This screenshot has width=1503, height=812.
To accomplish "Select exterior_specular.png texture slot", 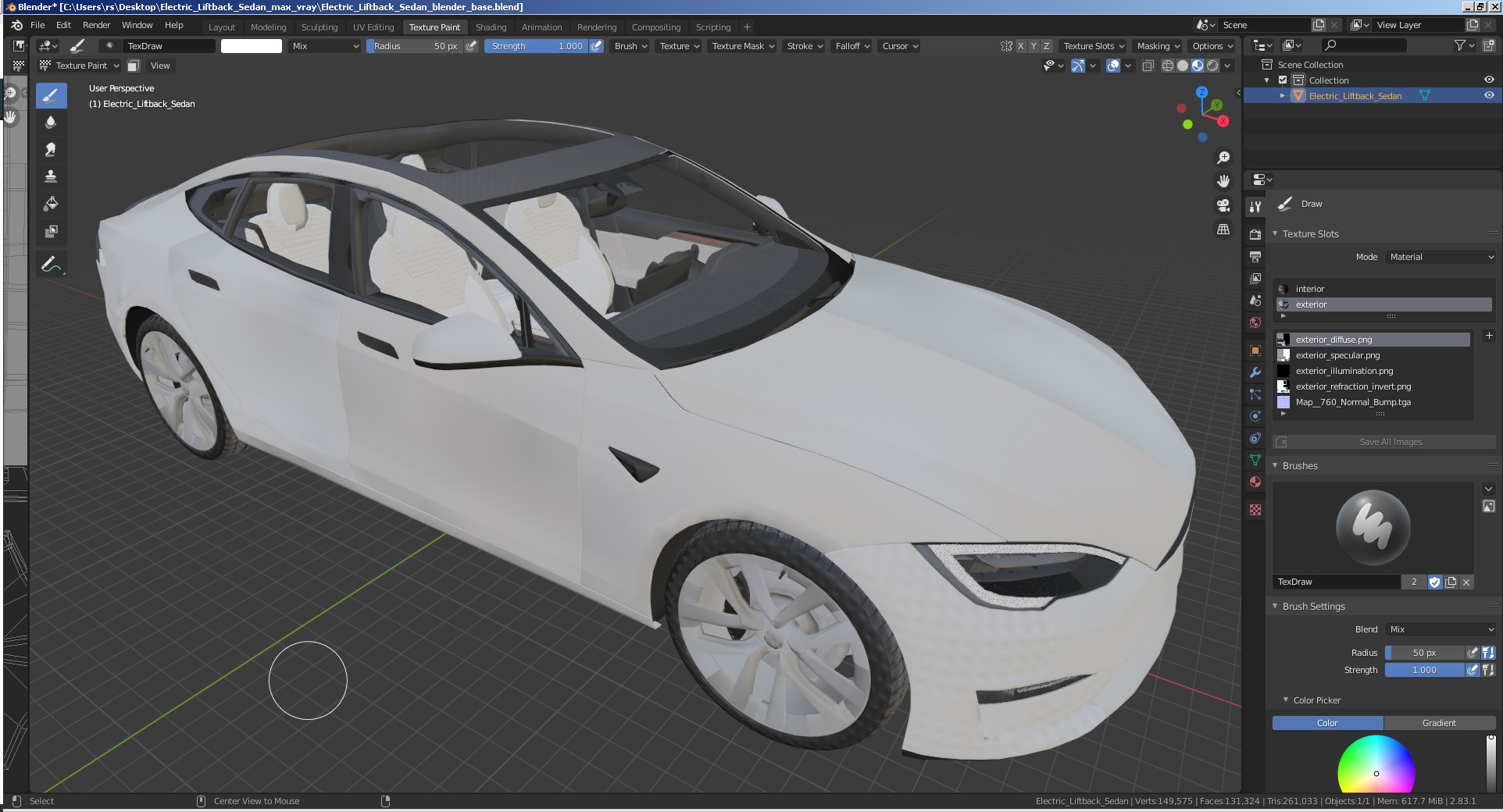I will pos(1373,355).
